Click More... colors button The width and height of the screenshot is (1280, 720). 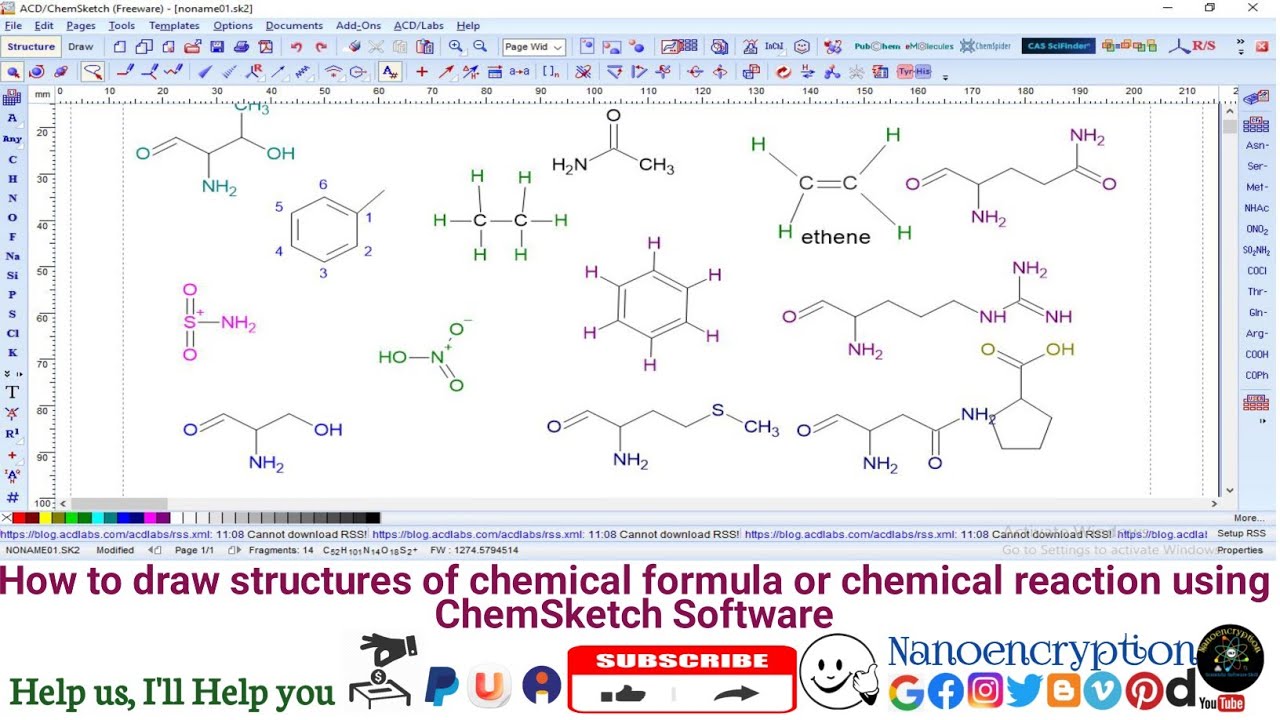pos(1248,518)
